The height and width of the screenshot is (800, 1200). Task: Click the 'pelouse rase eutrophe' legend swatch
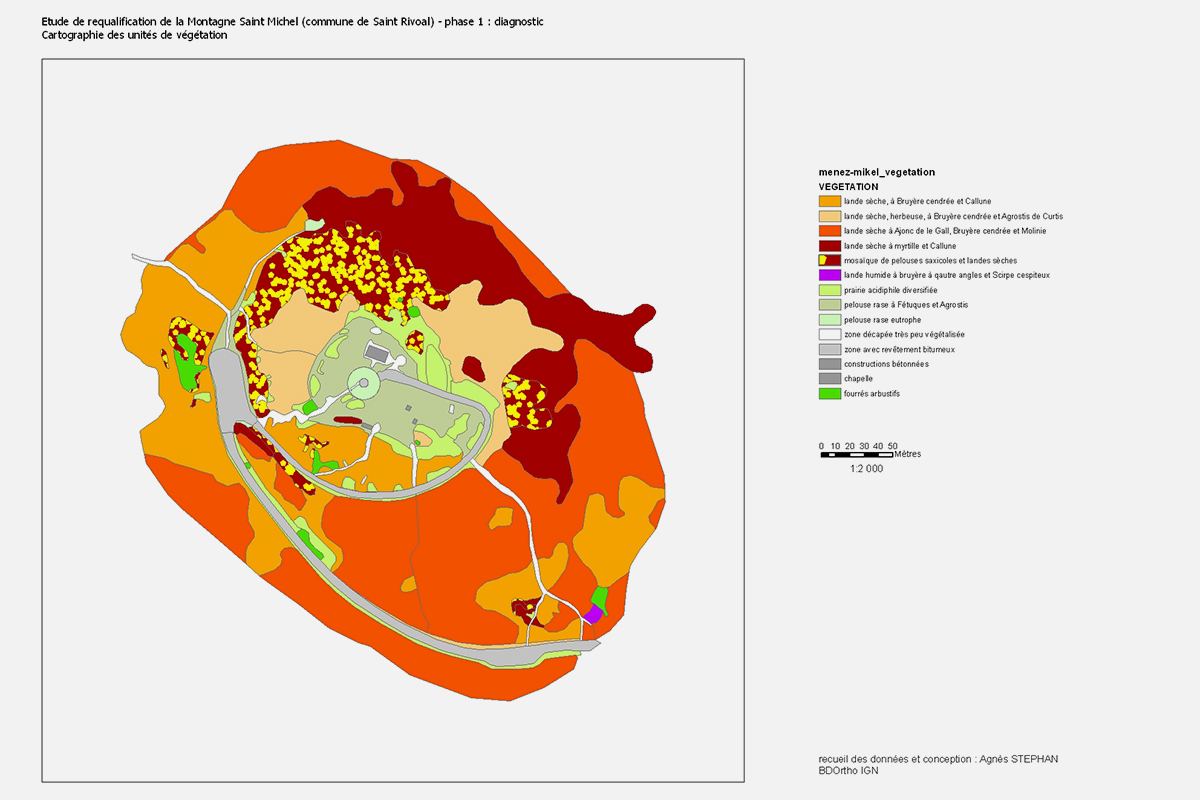click(x=829, y=319)
